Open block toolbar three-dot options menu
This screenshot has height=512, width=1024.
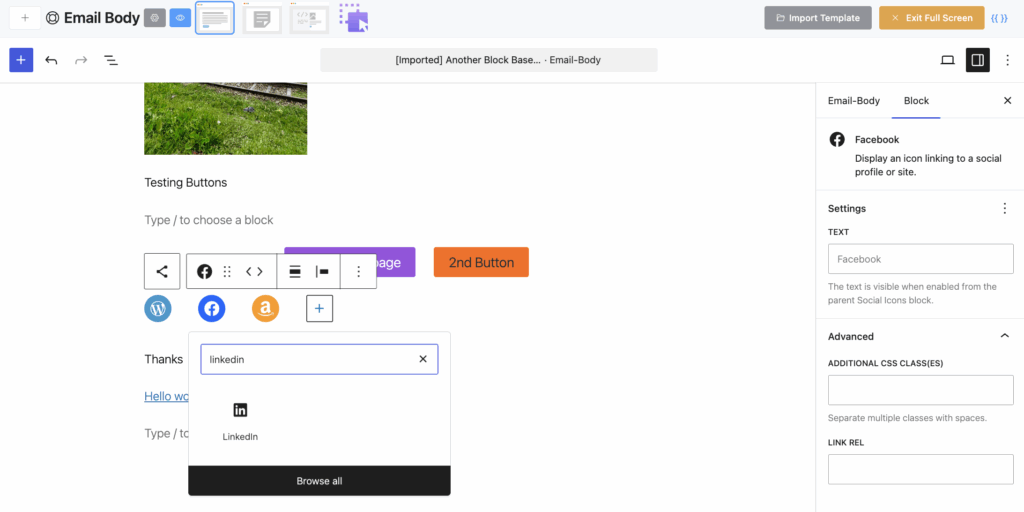(x=359, y=271)
